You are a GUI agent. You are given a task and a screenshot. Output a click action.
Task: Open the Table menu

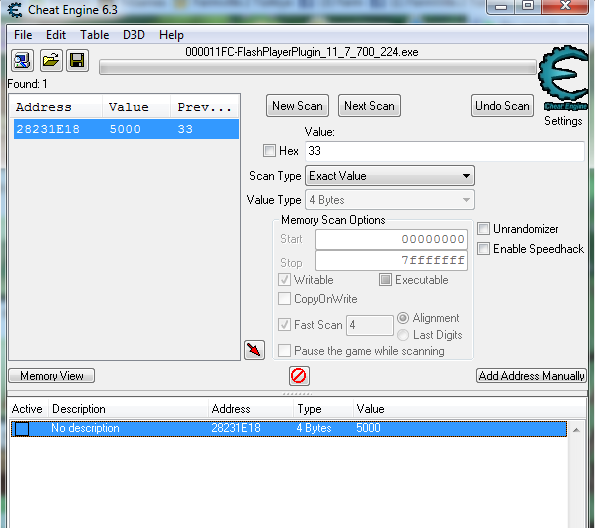tap(94, 35)
